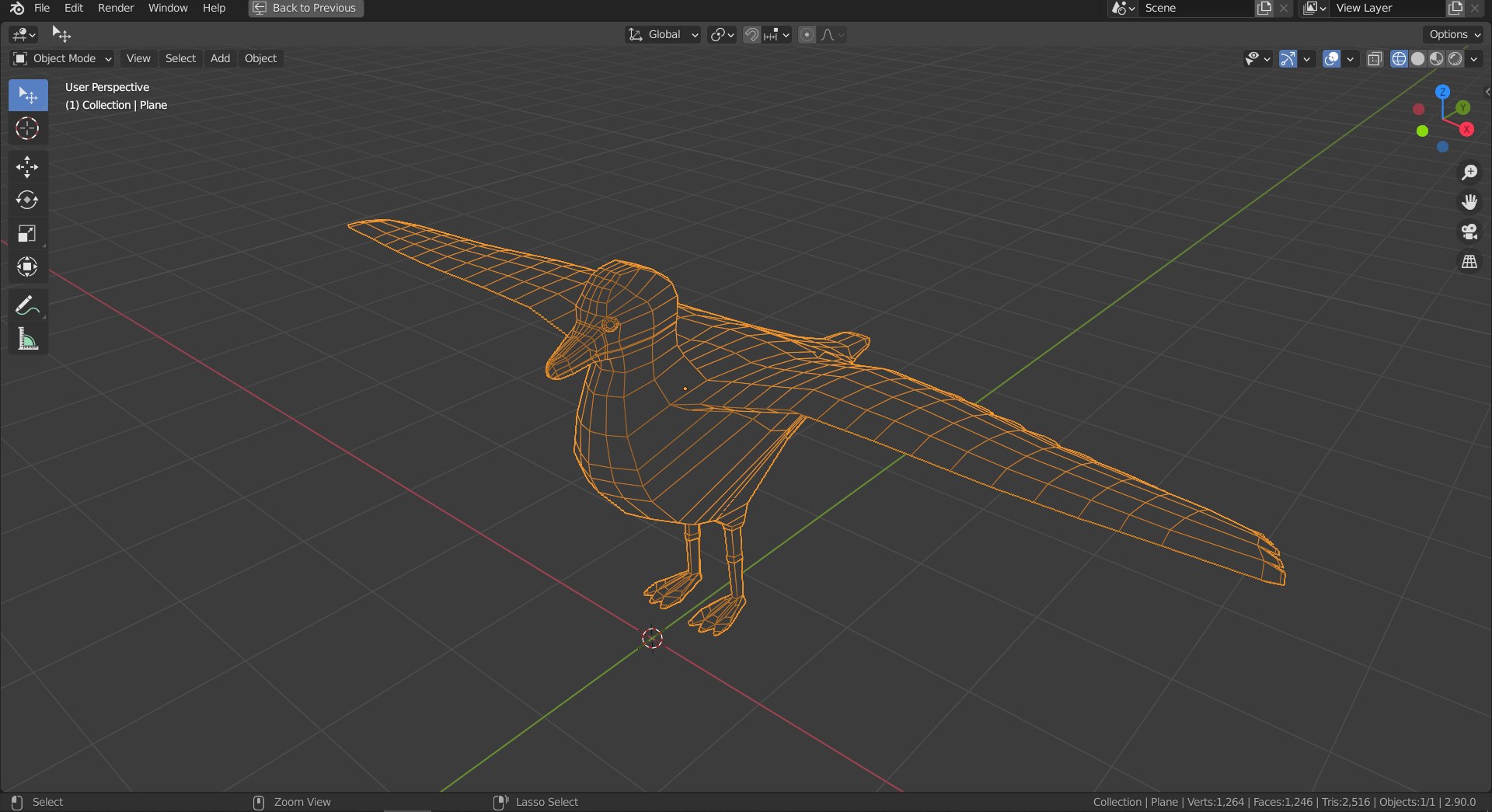Click the Zoom view magnifier icon

[1469, 173]
